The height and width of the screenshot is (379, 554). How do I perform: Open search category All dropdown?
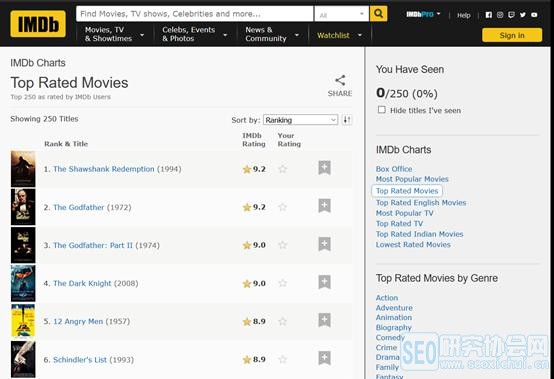point(341,14)
